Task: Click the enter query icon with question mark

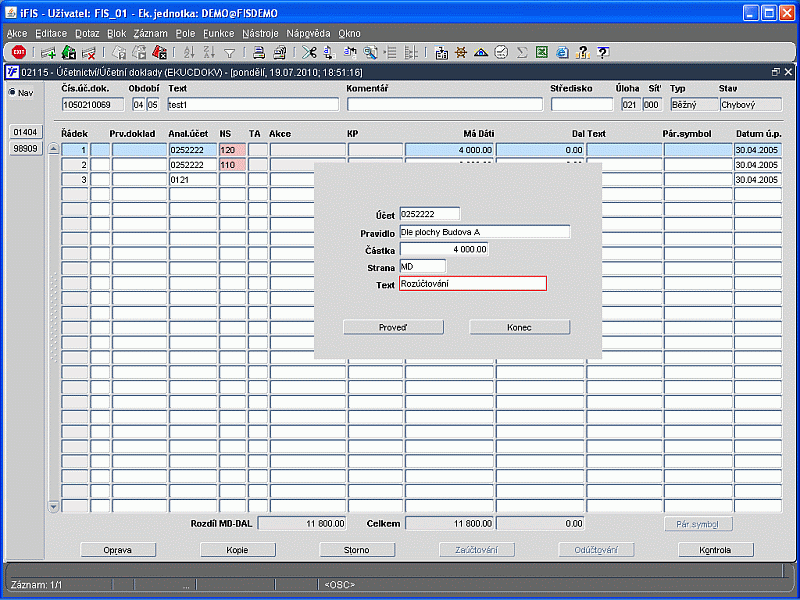Action: 119,52
